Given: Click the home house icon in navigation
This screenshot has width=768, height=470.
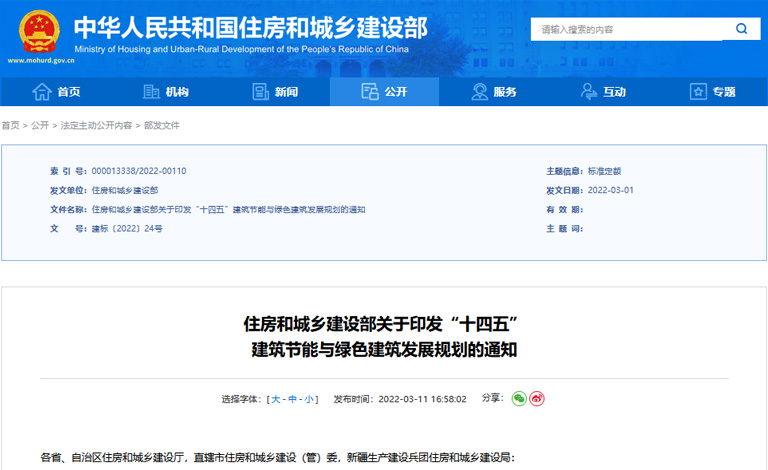Looking at the screenshot, I should (42, 92).
